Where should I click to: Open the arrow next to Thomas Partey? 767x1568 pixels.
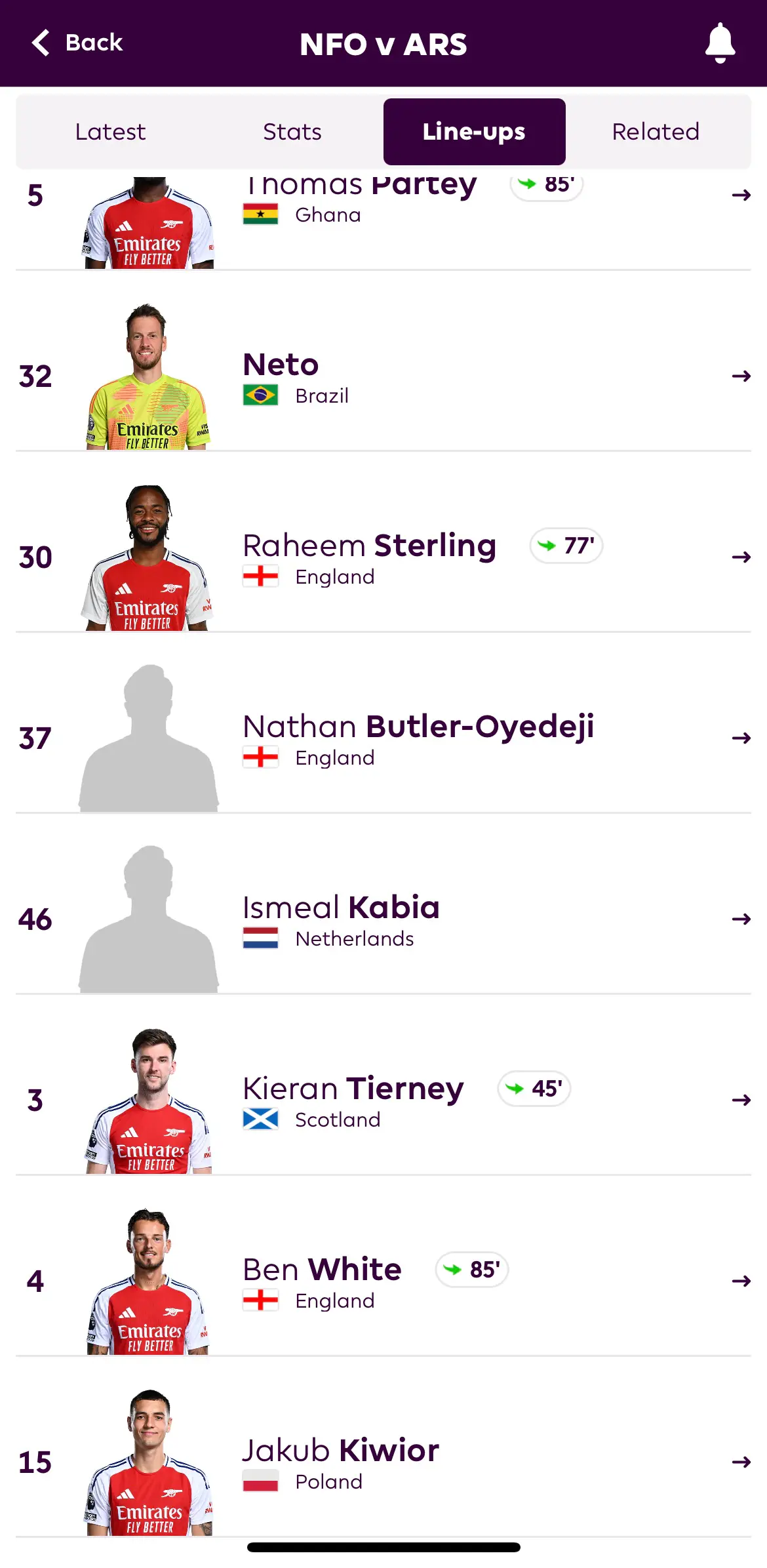tap(741, 195)
